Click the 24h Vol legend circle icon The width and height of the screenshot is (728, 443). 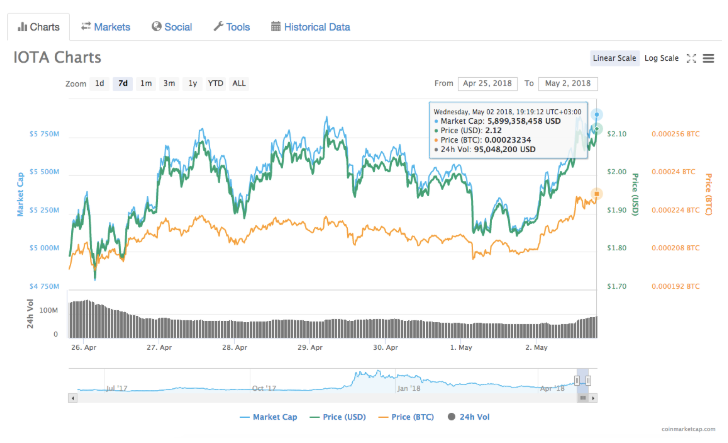click(x=451, y=417)
